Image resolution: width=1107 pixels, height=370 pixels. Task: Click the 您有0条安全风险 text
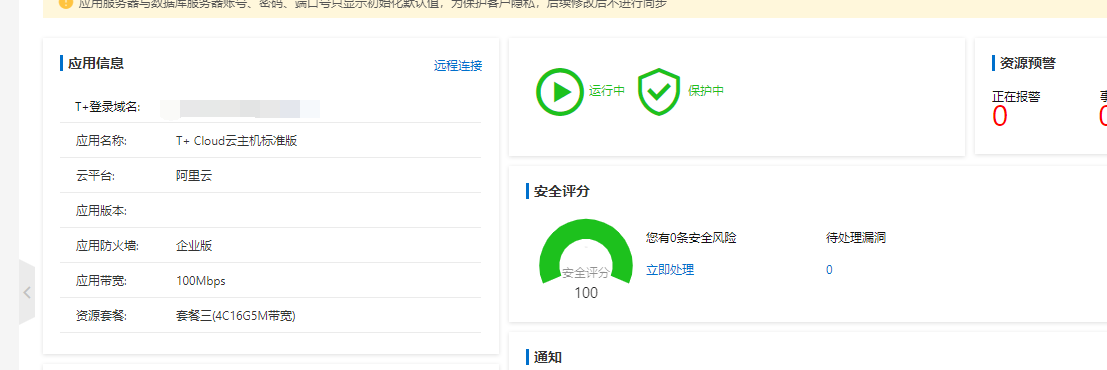coord(691,238)
